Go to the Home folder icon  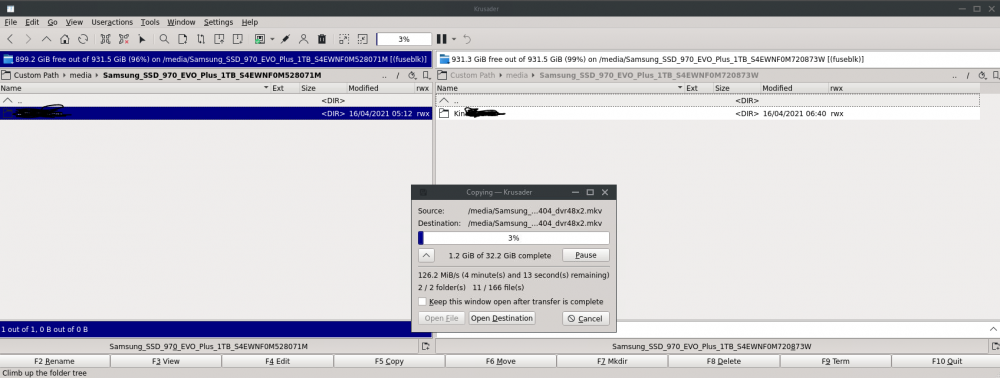point(64,39)
